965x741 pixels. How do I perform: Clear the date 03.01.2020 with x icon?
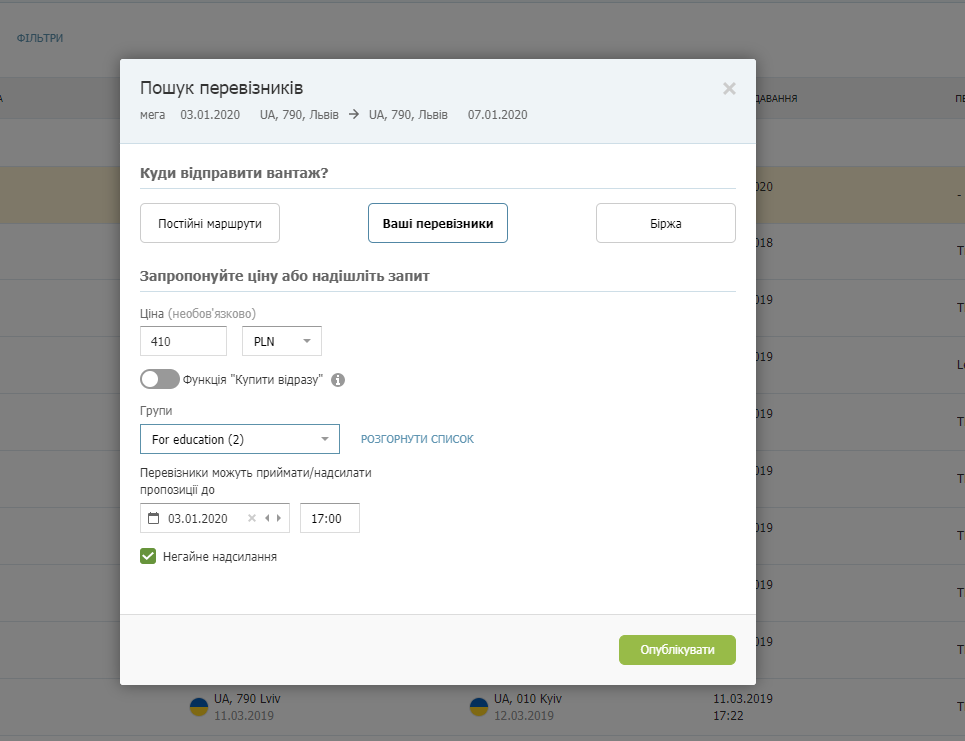[x=252, y=518]
